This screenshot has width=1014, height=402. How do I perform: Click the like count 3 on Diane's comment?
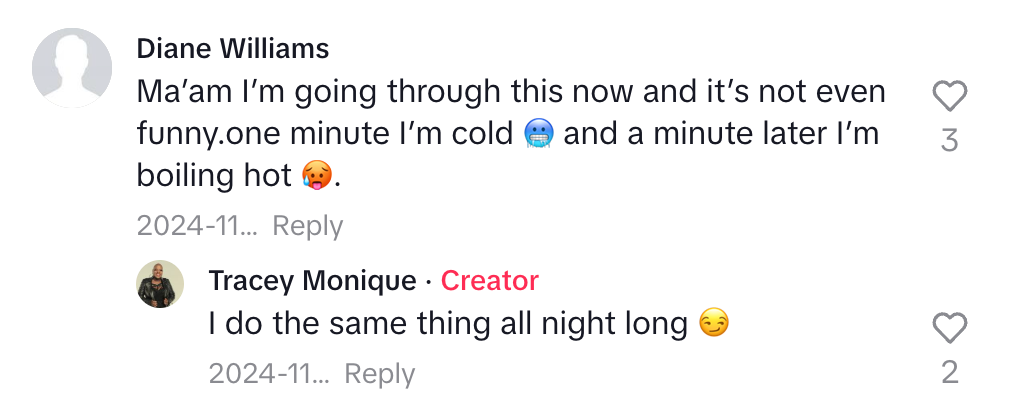(949, 141)
